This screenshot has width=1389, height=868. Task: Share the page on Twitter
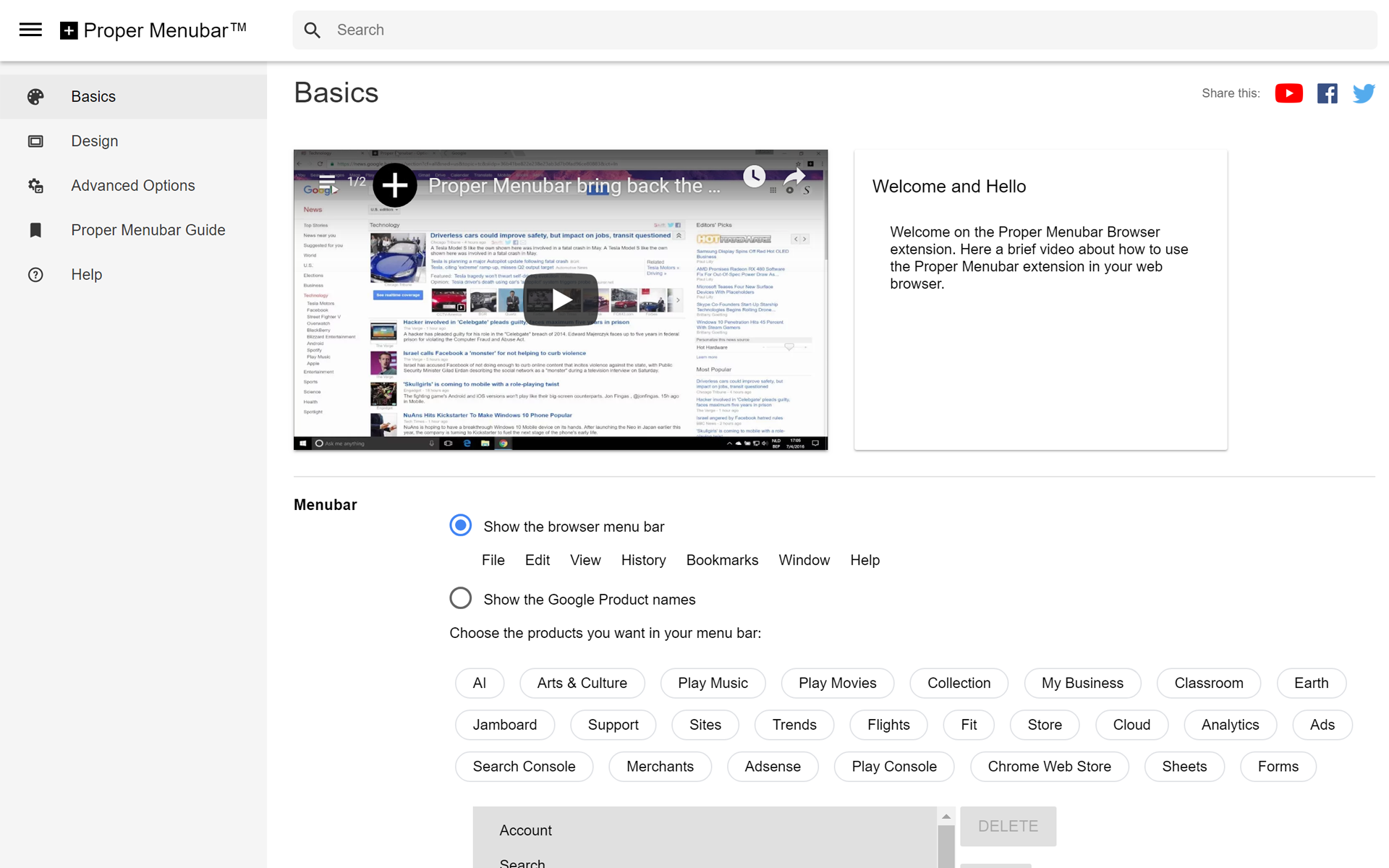point(1364,93)
